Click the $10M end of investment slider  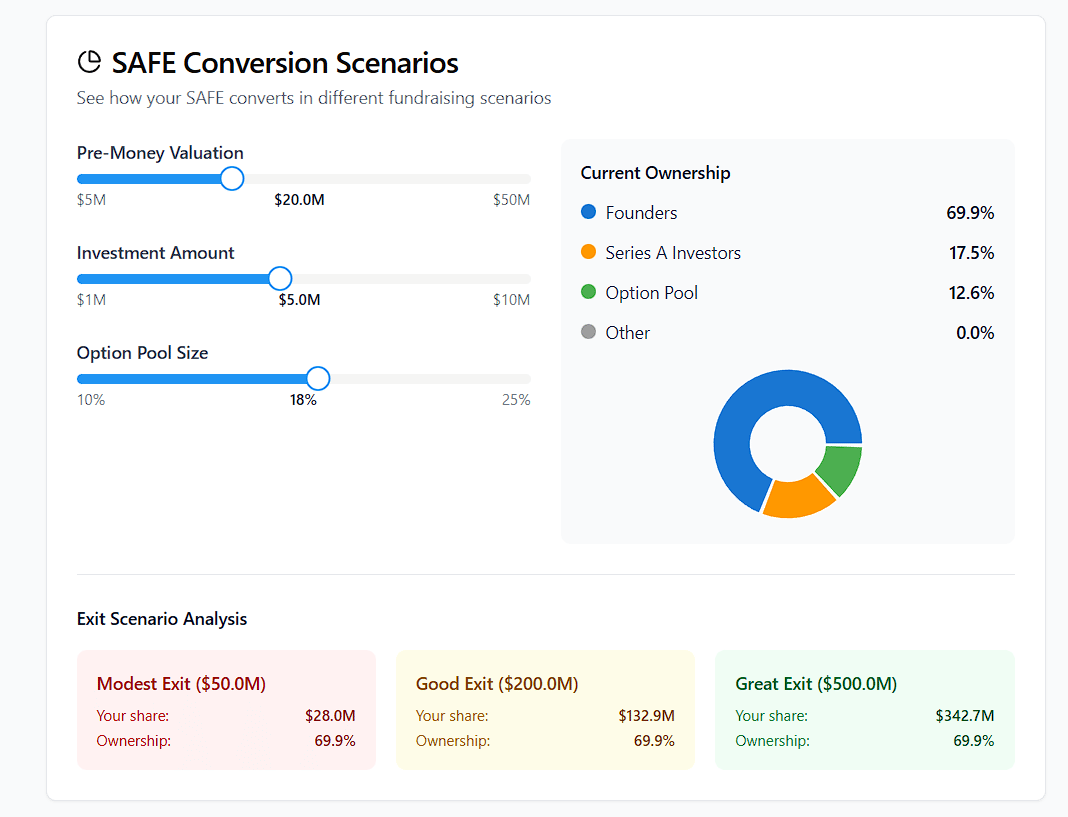pyautogui.click(x=527, y=279)
